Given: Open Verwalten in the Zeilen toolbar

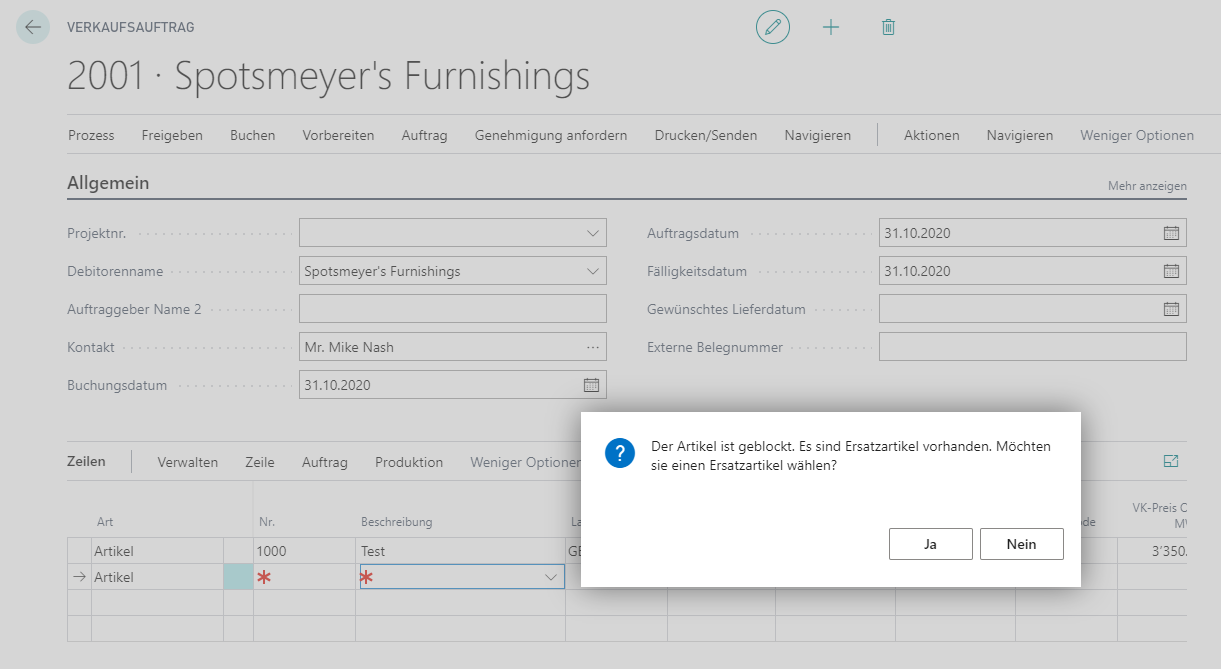Looking at the screenshot, I should 188,462.
